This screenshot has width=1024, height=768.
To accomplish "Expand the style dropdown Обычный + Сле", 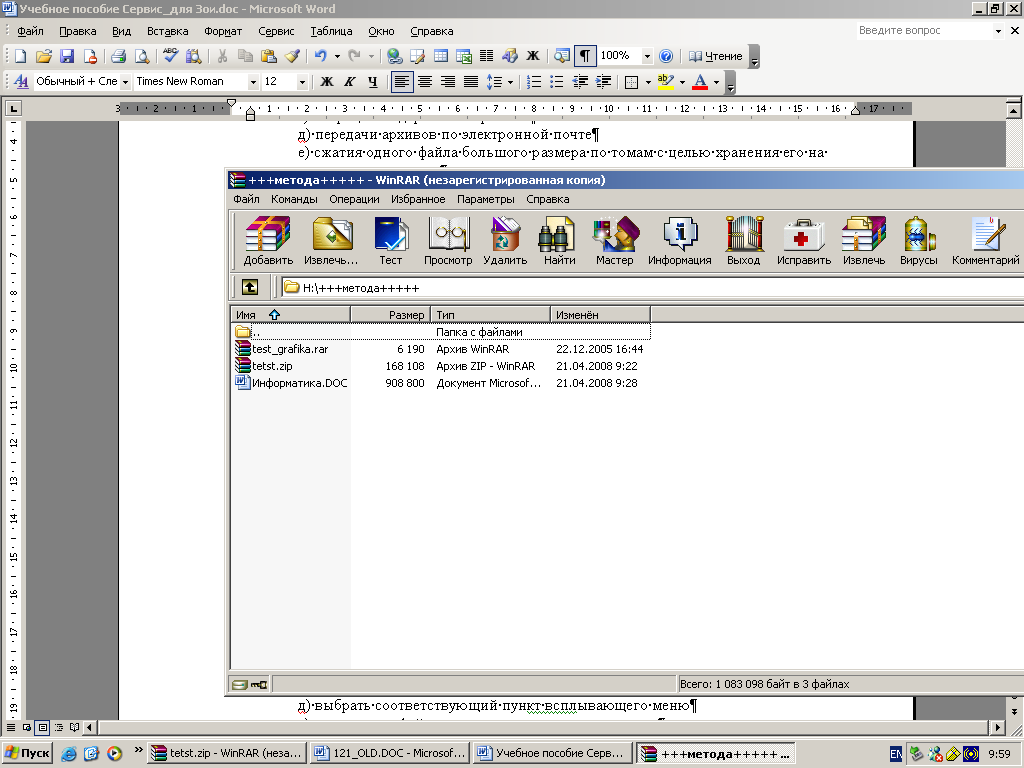I will pyautogui.click(x=125, y=82).
